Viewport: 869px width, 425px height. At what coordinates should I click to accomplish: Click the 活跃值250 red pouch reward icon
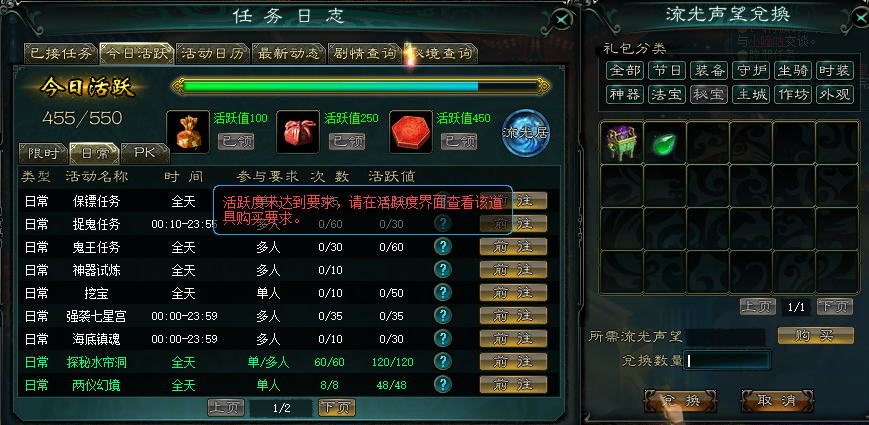(x=298, y=131)
